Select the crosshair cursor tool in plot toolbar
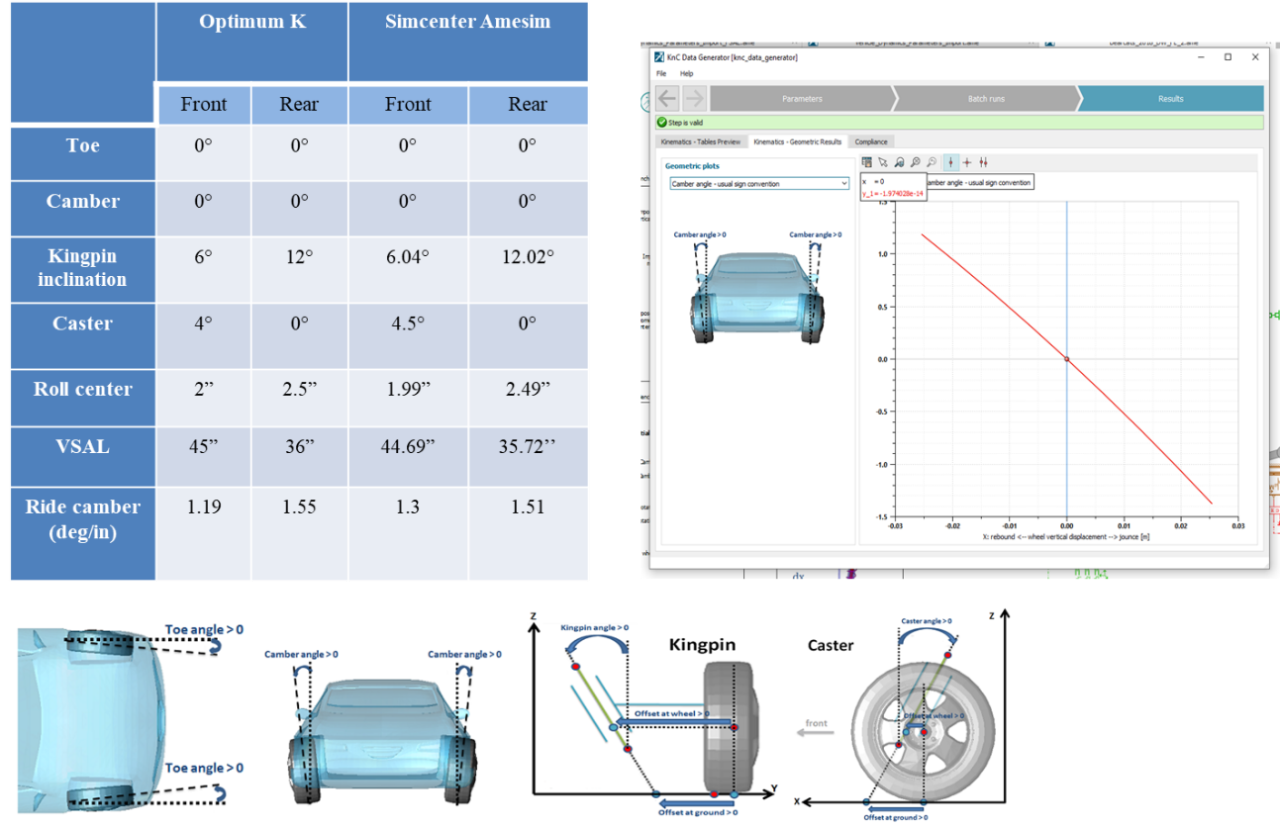The height and width of the screenshot is (827, 1280). coord(967,162)
